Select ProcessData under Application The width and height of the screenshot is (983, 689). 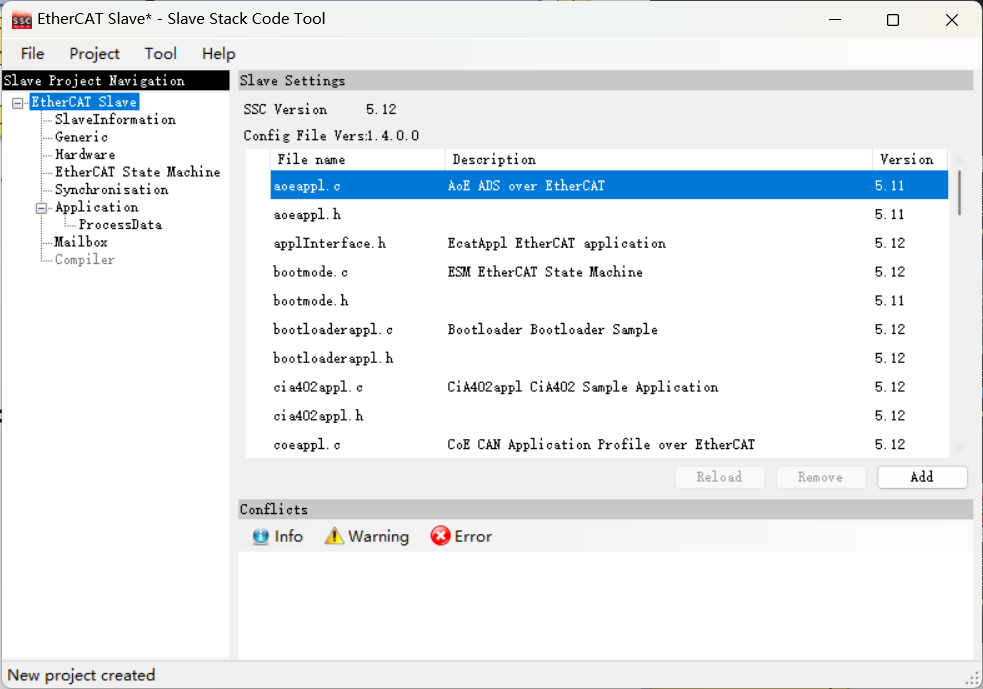coord(120,224)
